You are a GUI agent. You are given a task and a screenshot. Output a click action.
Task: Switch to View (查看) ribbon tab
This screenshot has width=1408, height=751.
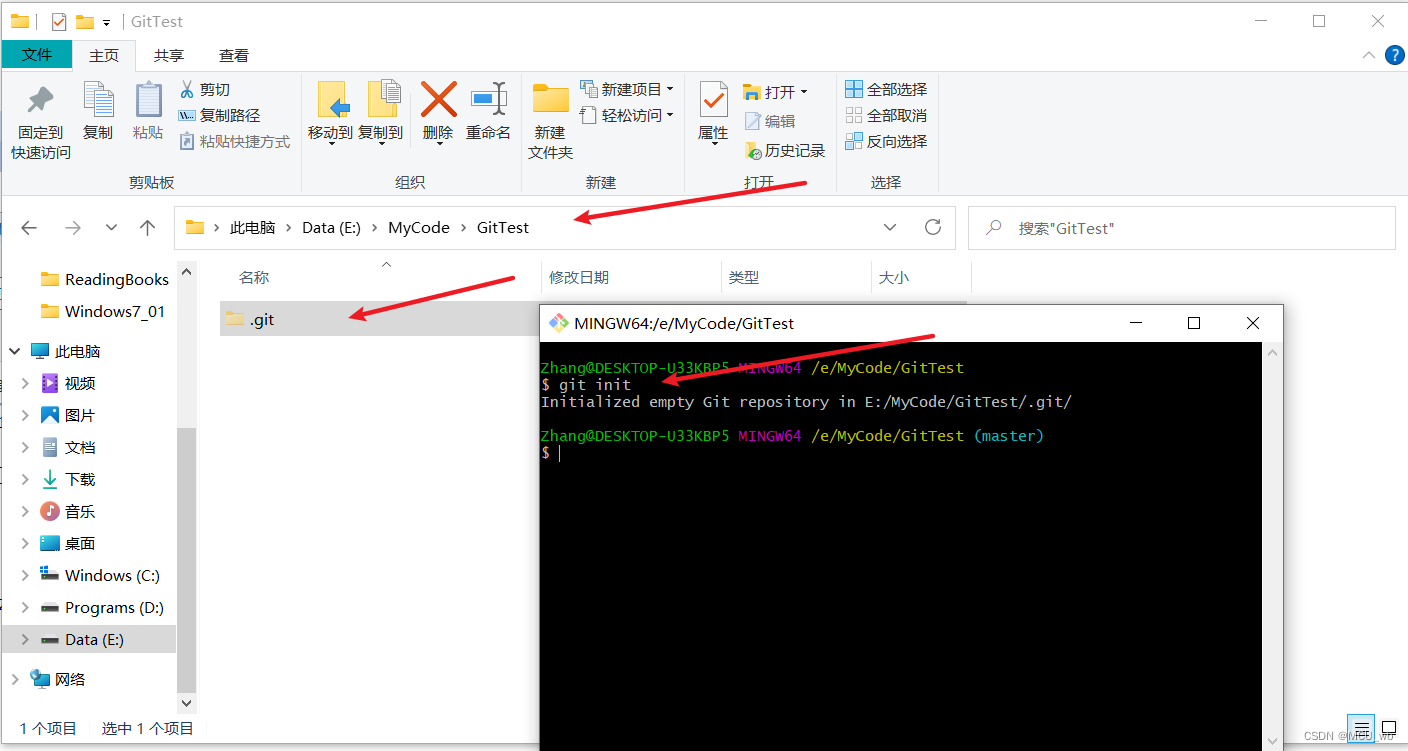click(234, 56)
